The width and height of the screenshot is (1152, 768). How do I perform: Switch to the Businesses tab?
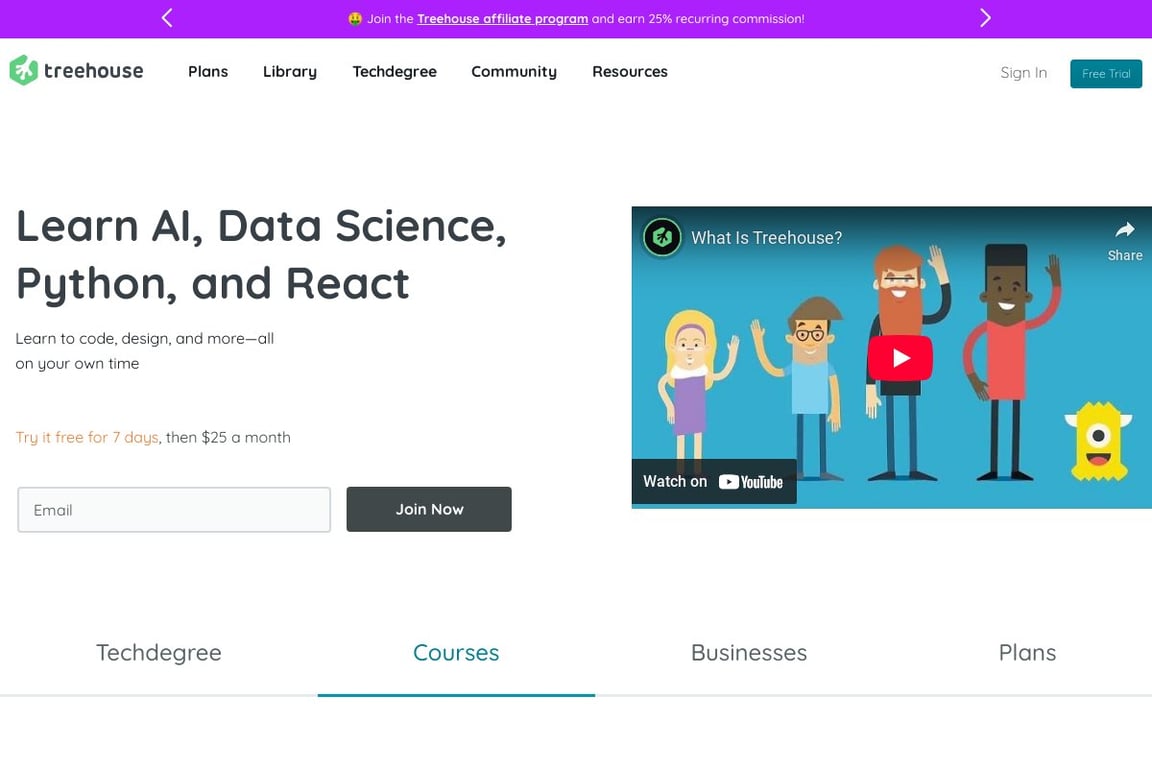point(749,653)
